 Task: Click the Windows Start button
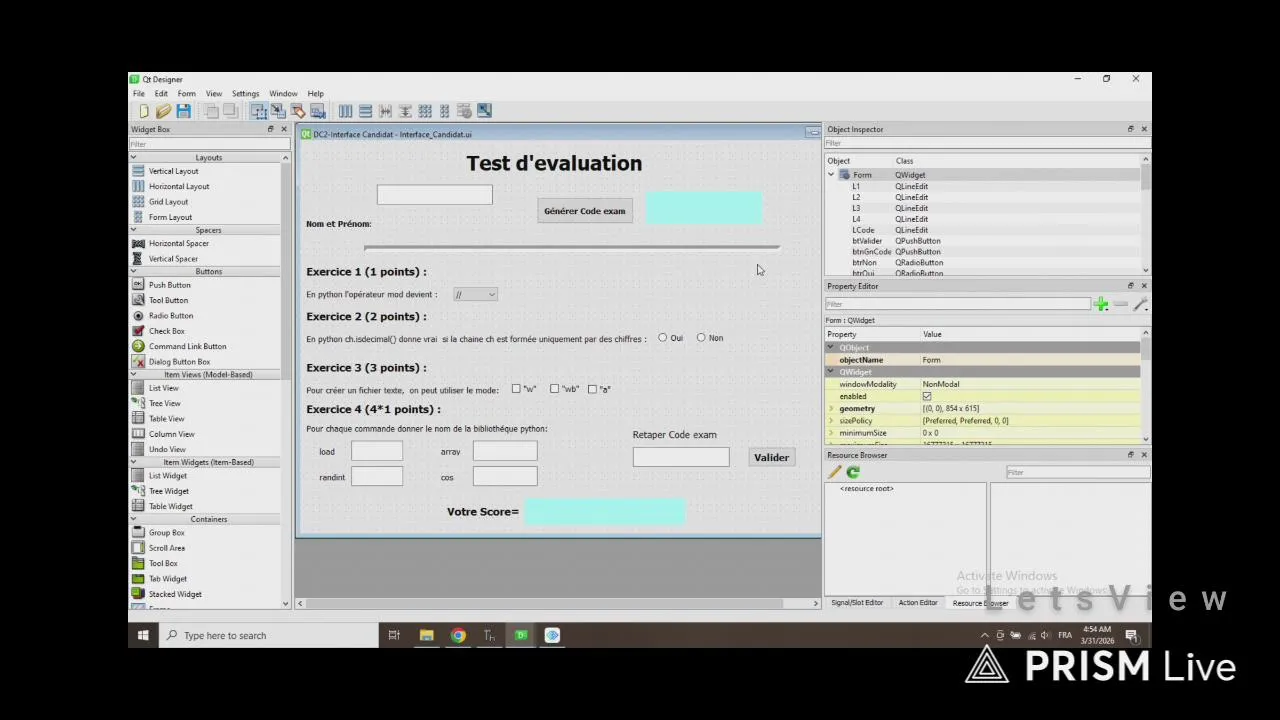(x=143, y=635)
